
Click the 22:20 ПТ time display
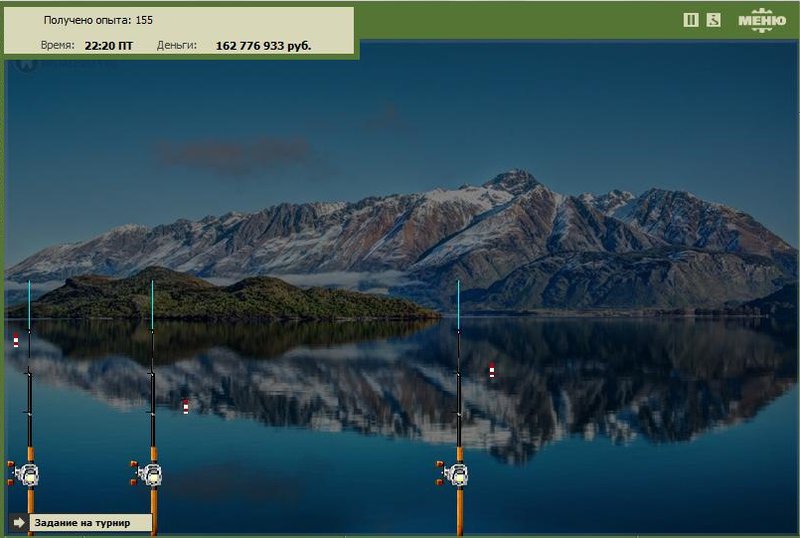(x=109, y=45)
